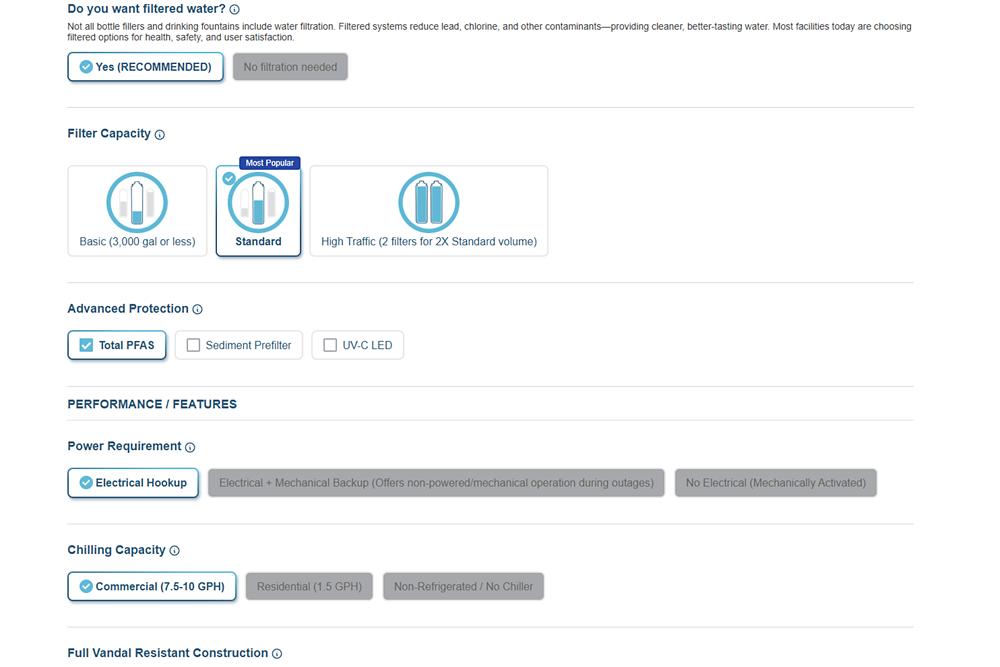The image size is (1000, 667).
Task: Choose Non-Refrigerated / No Chiller option
Action: [x=464, y=587]
